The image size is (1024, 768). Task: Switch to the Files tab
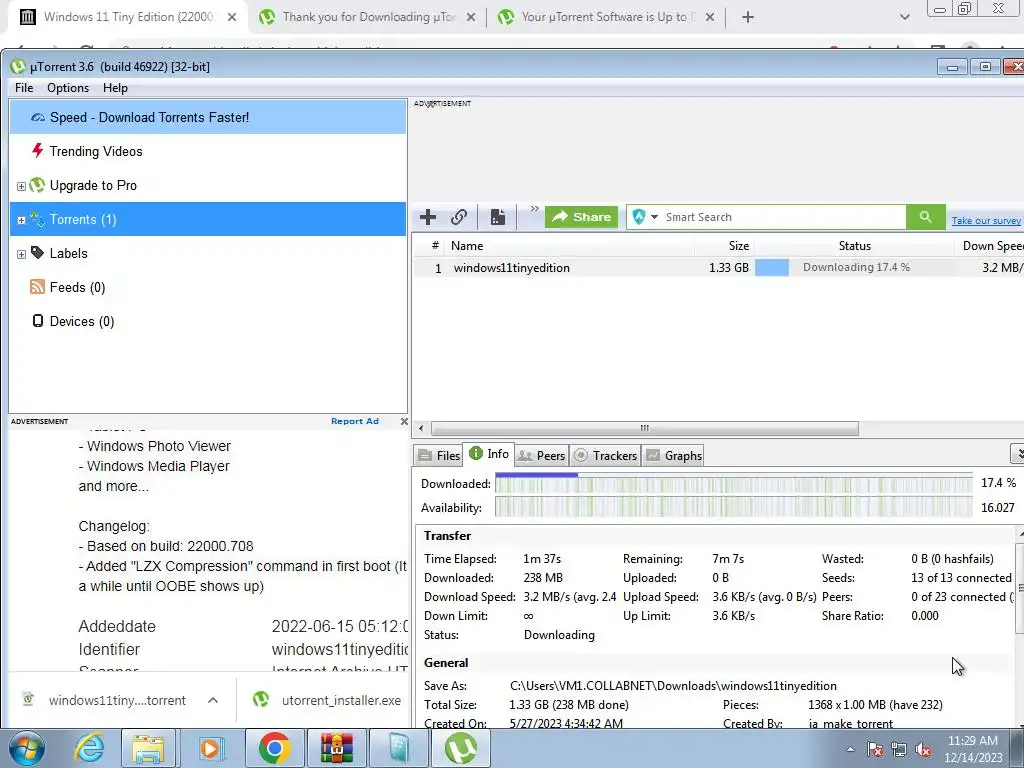click(439, 456)
